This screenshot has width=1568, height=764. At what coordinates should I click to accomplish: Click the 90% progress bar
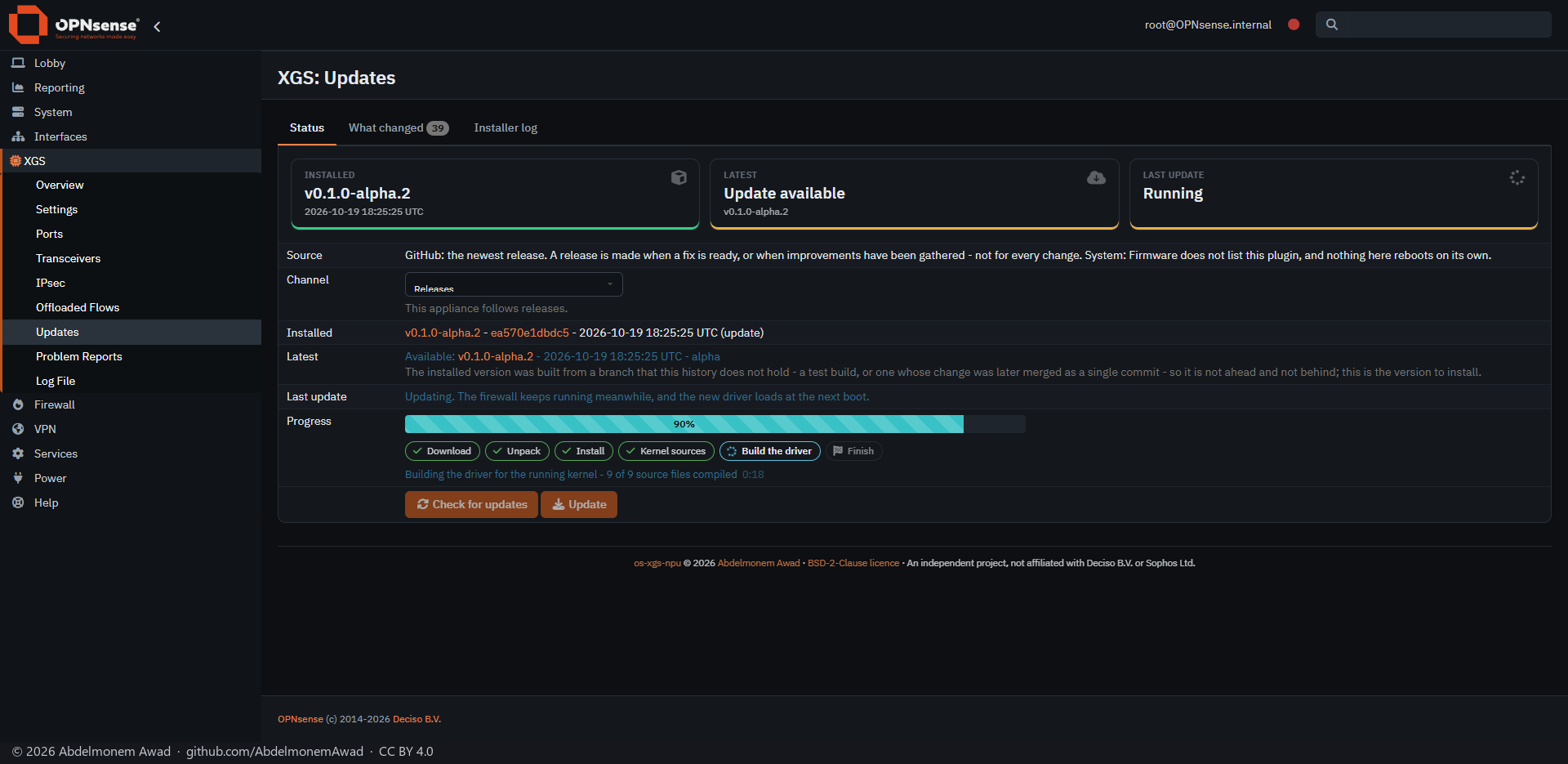(x=715, y=424)
